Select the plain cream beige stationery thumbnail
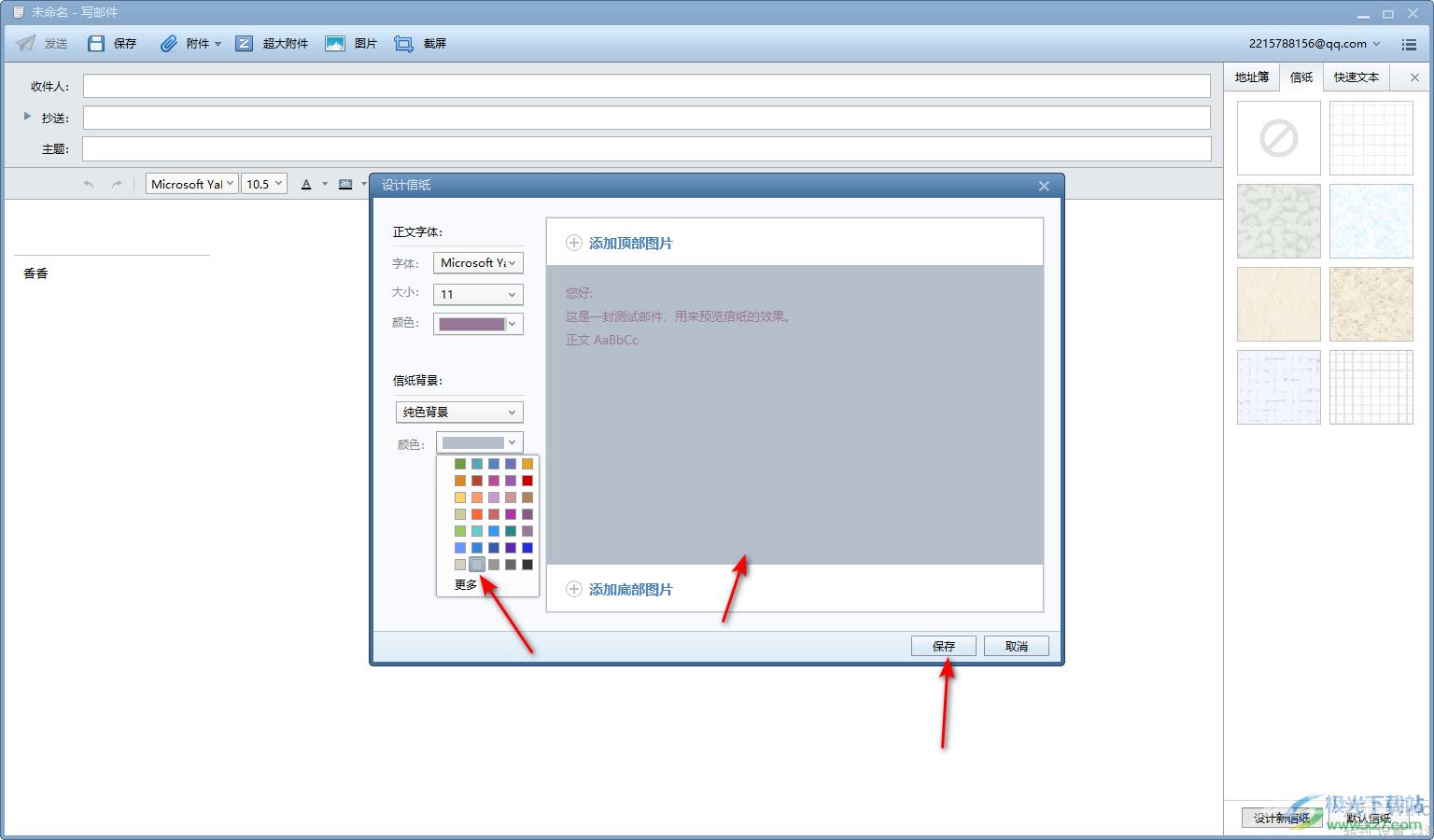The height and width of the screenshot is (840, 1434). pos(1279,304)
